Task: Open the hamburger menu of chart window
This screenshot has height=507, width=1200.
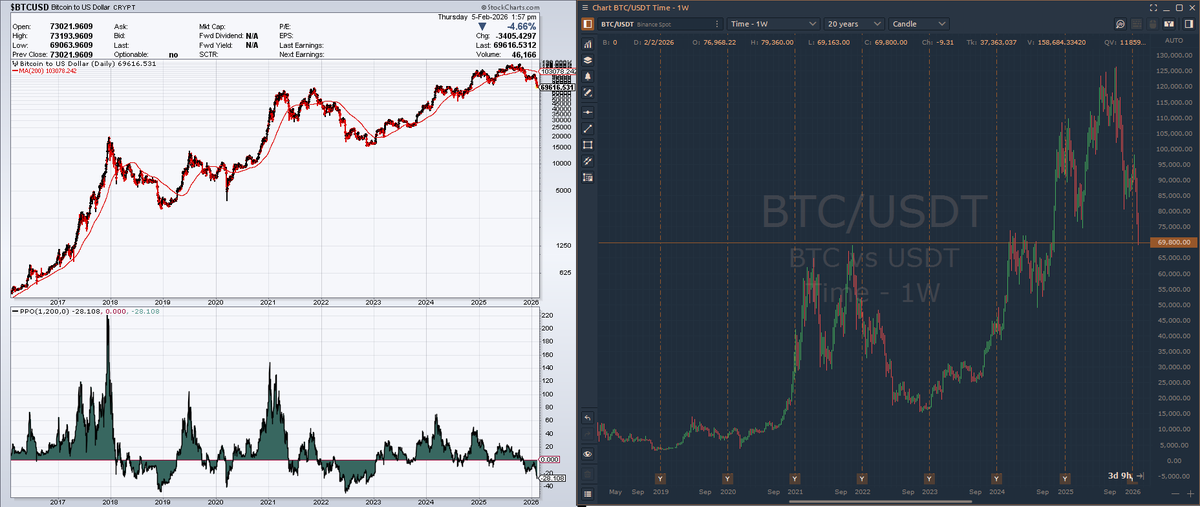Action: (x=585, y=8)
